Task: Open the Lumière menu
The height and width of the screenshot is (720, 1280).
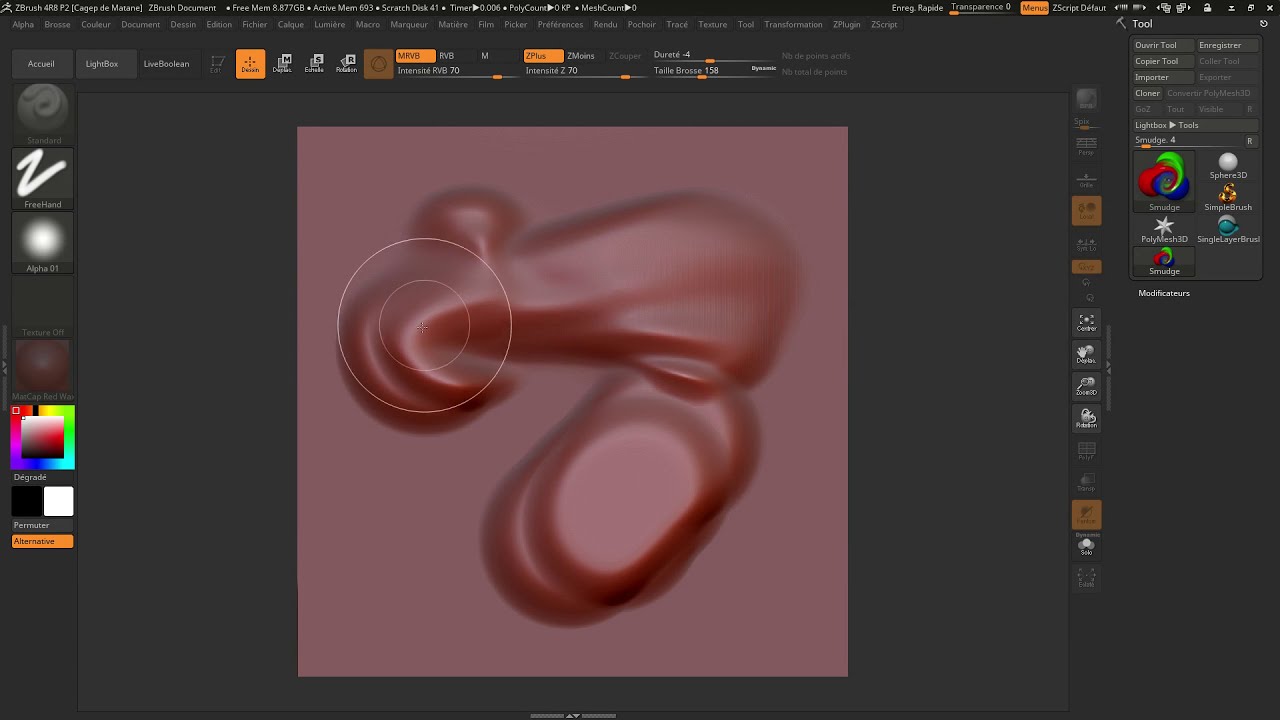Action: [330, 24]
